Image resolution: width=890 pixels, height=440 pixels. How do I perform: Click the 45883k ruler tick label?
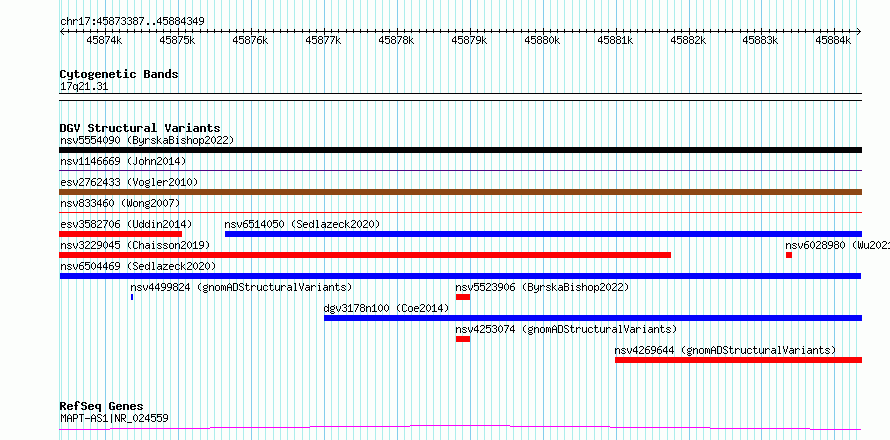click(761, 40)
